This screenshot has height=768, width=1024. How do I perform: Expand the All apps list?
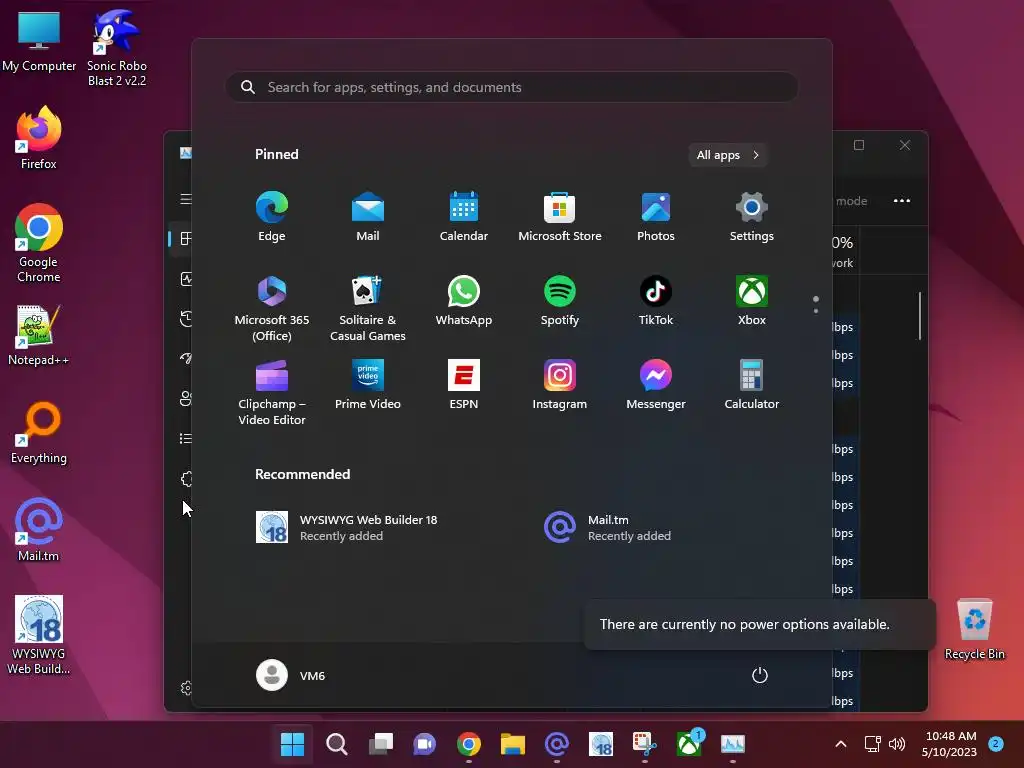728,155
